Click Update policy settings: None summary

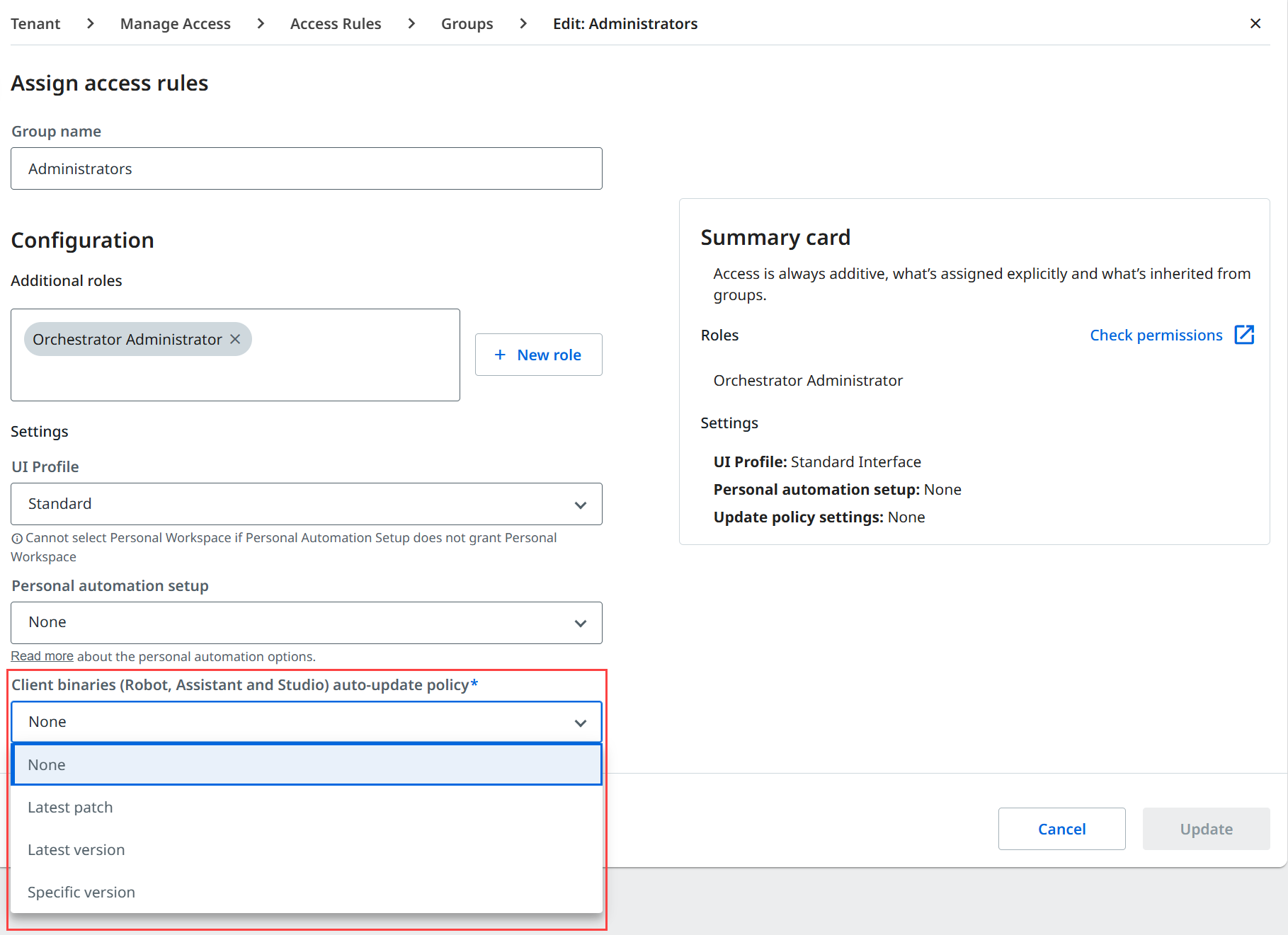819,517
